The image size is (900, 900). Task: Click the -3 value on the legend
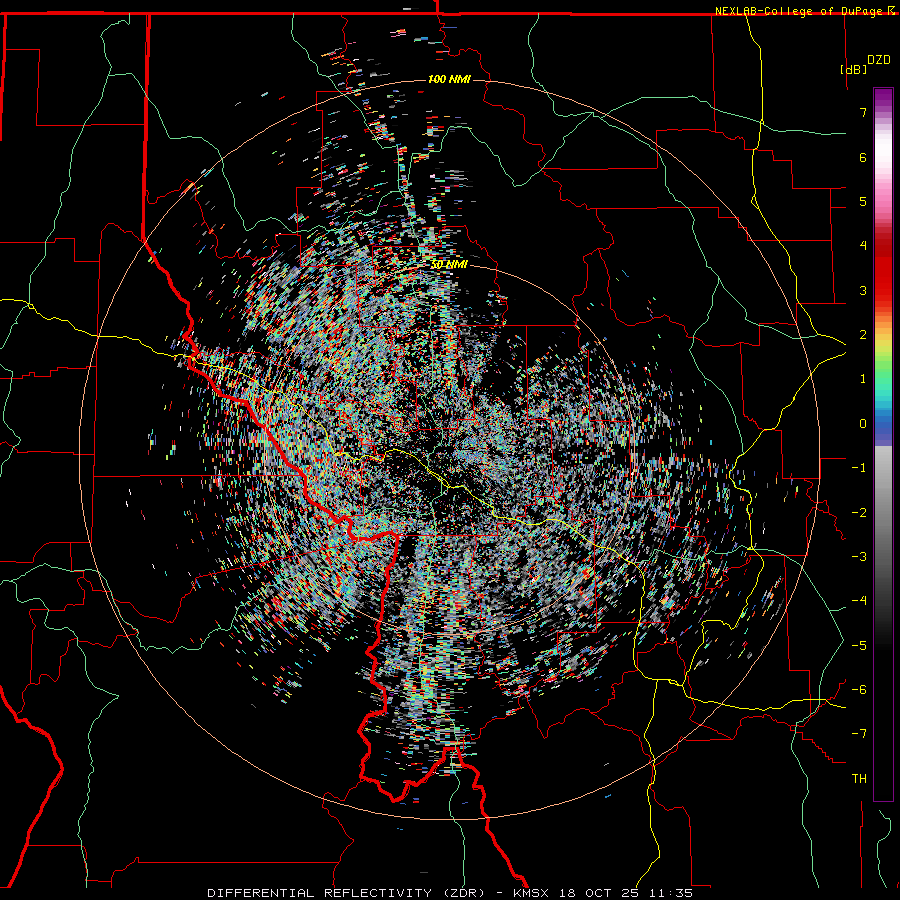click(x=859, y=557)
